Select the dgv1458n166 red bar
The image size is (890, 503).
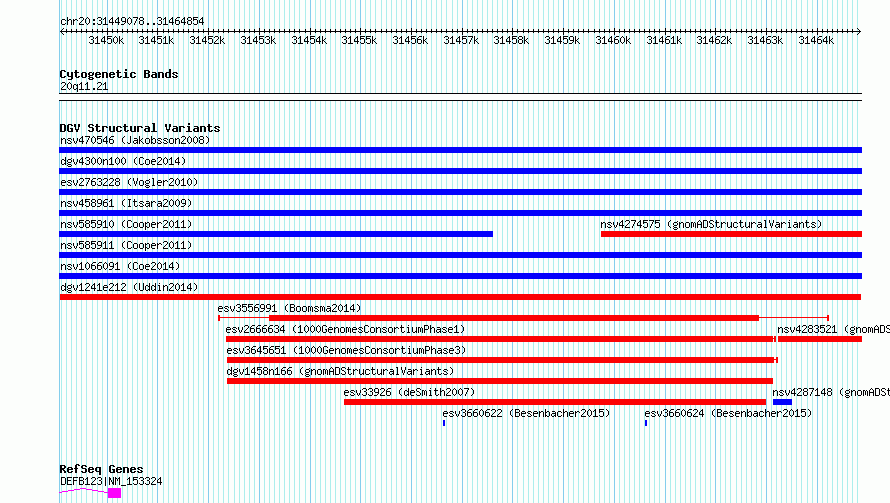coord(499,381)
